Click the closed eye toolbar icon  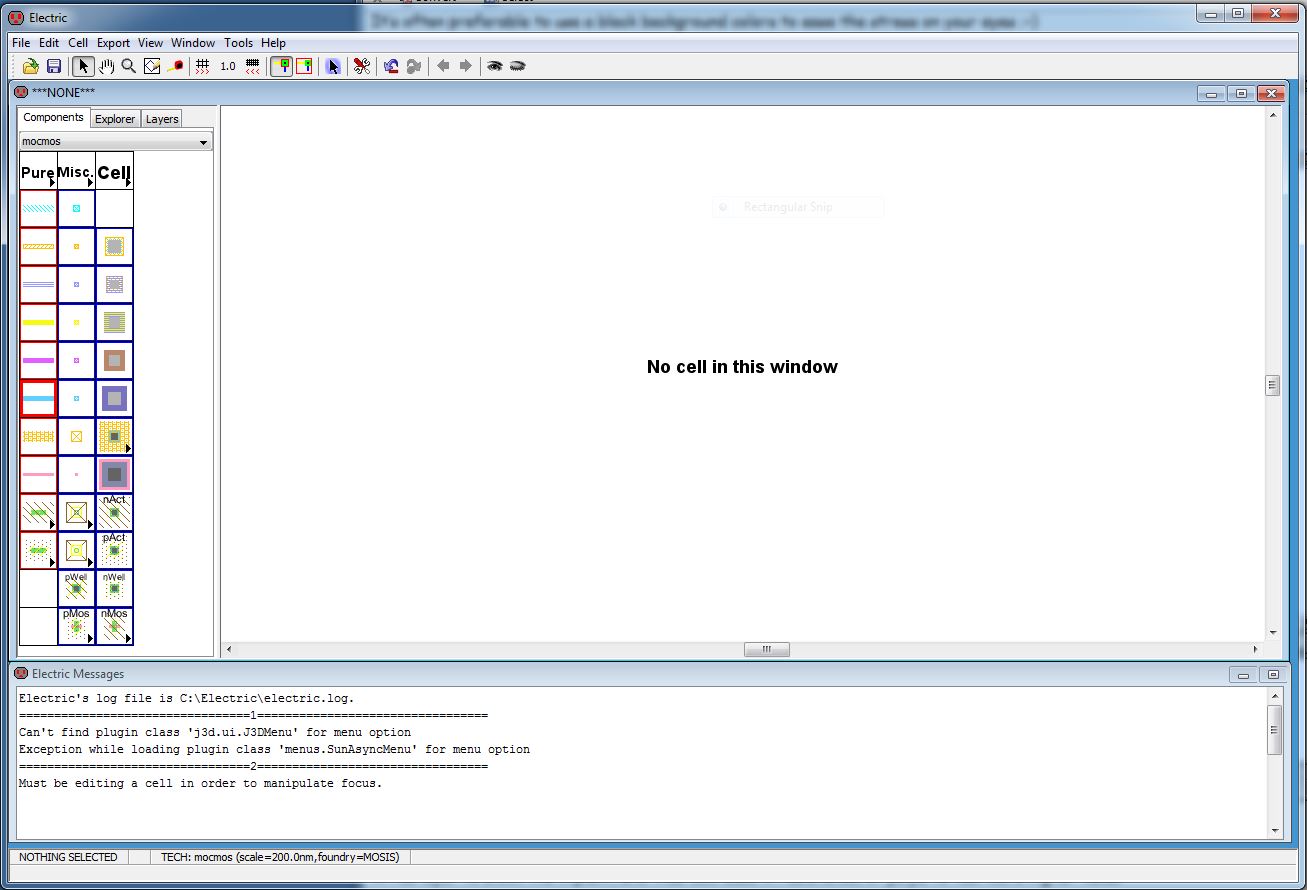click(x=517, y=66)
